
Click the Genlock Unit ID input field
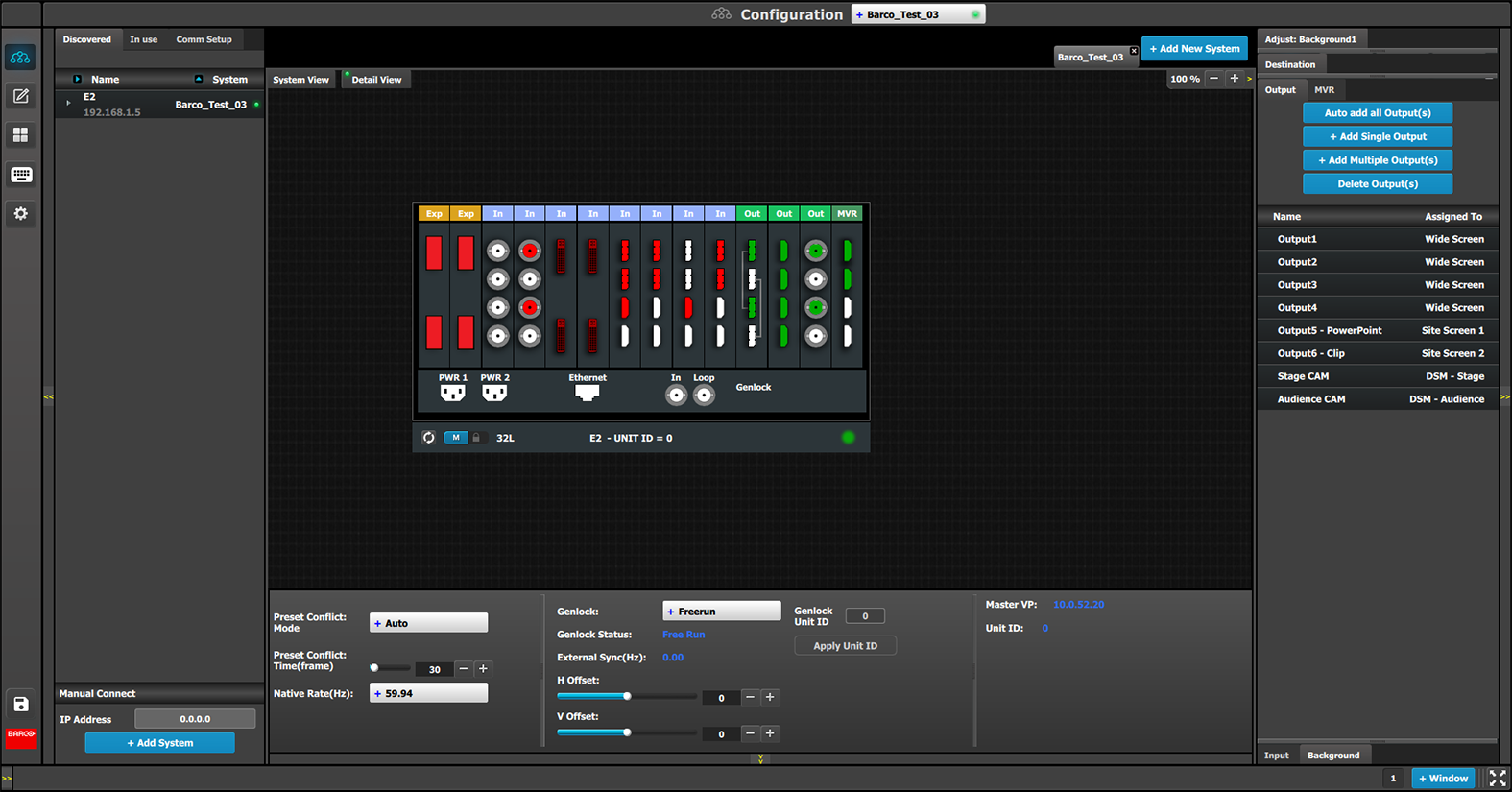click(865, 616)
